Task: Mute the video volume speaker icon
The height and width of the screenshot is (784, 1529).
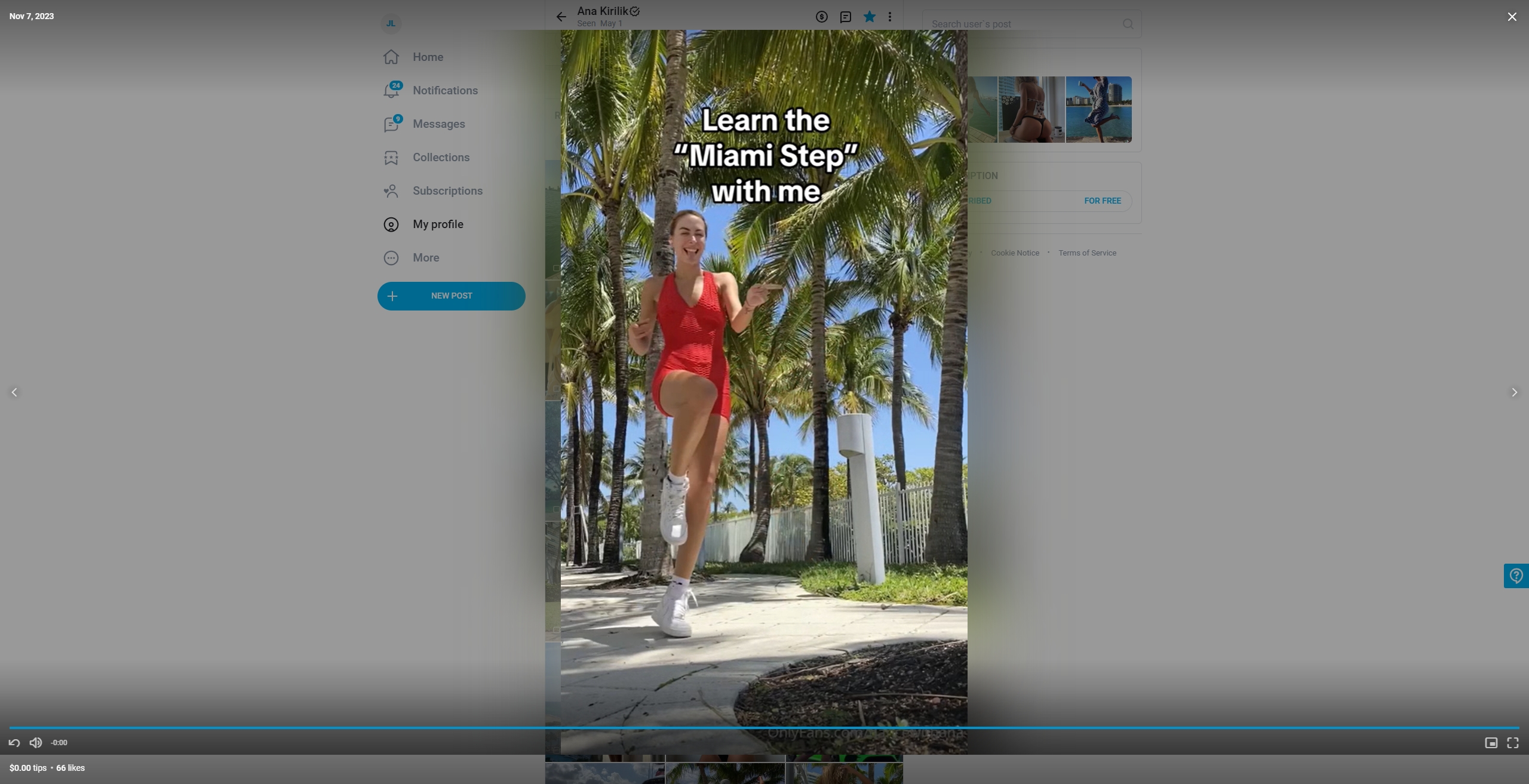Action: (36, 743)
